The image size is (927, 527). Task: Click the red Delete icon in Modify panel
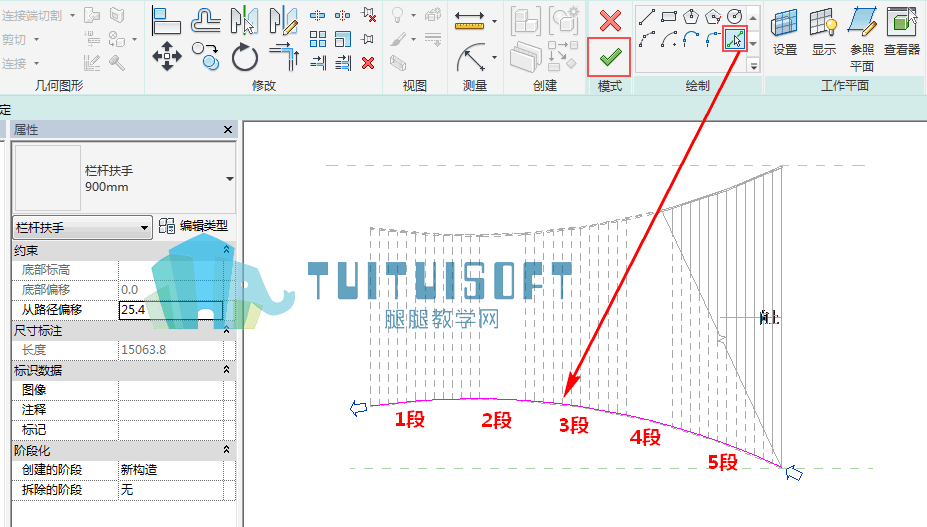pos(368,63)
